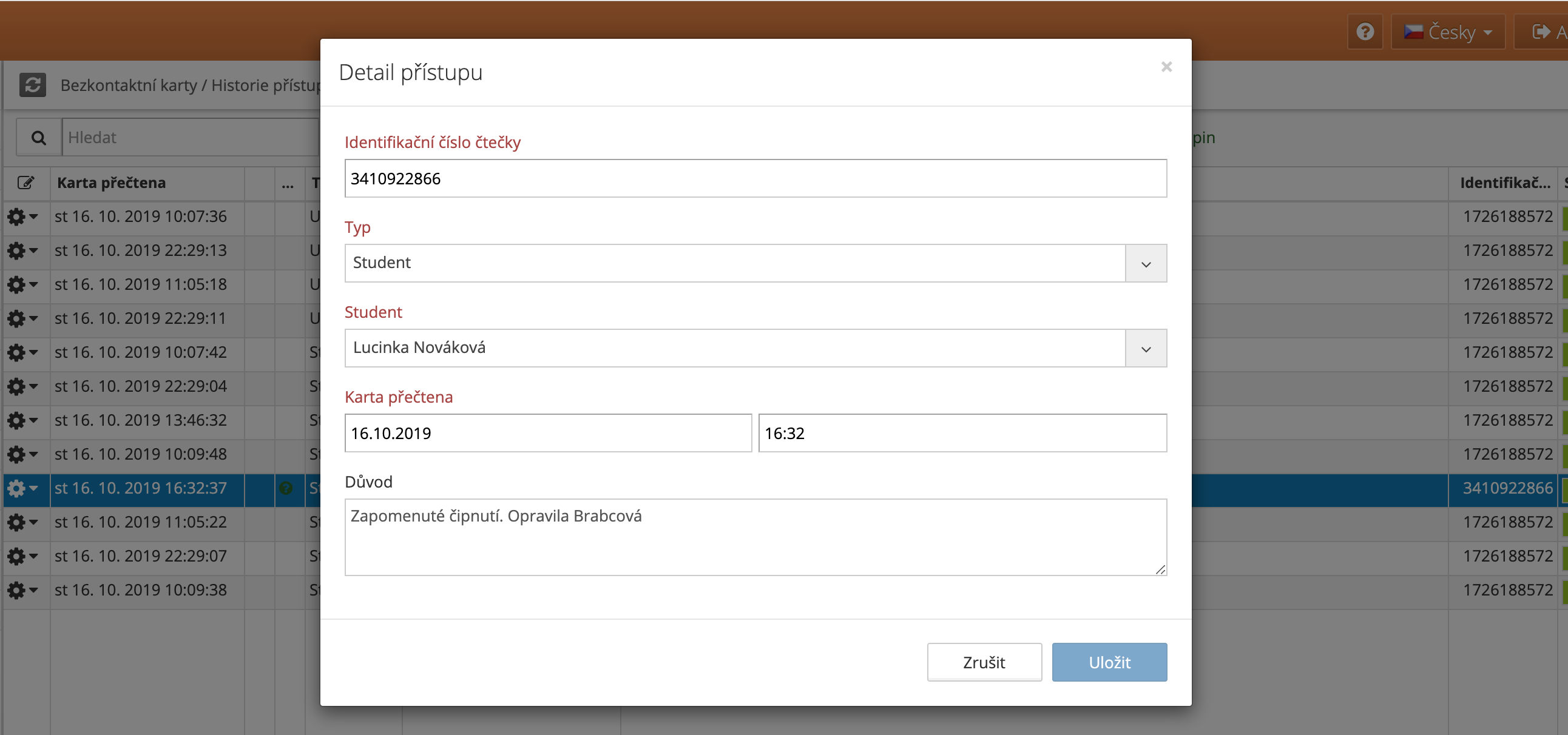Image resolution: width=1568 pixels, height=735 pixels.
Task: Close the Detail přístupu dialog
Action: [1166, 67]
